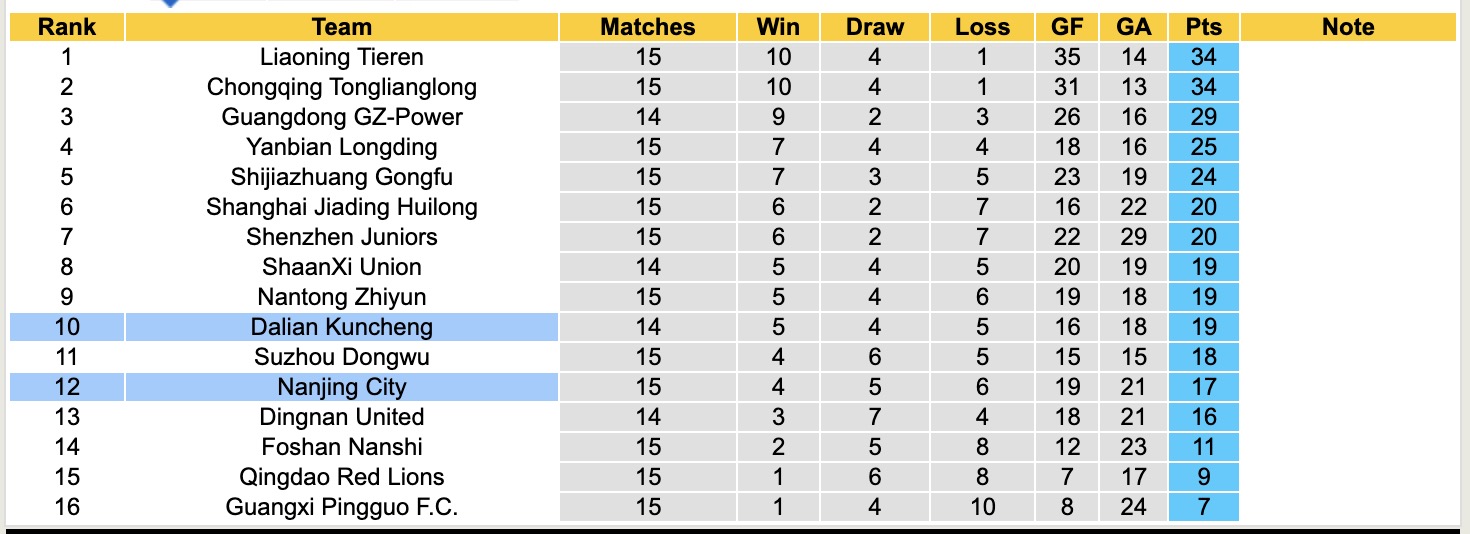Click the Qingdao Red Lions team
This screenshot has height=534, width=1470.
point(342,477)
